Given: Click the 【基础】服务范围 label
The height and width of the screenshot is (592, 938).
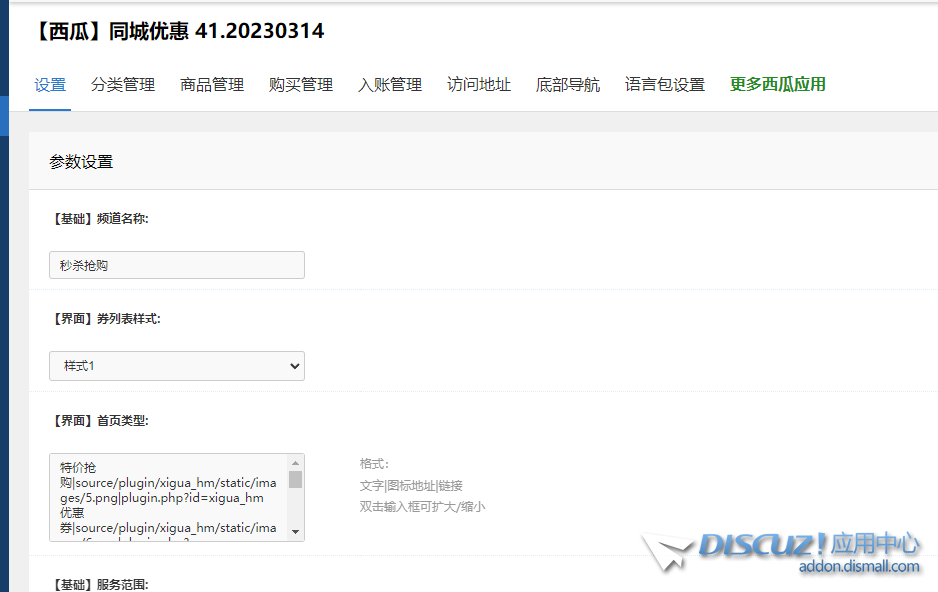Looking at the screenshot, I should [99, 584].
